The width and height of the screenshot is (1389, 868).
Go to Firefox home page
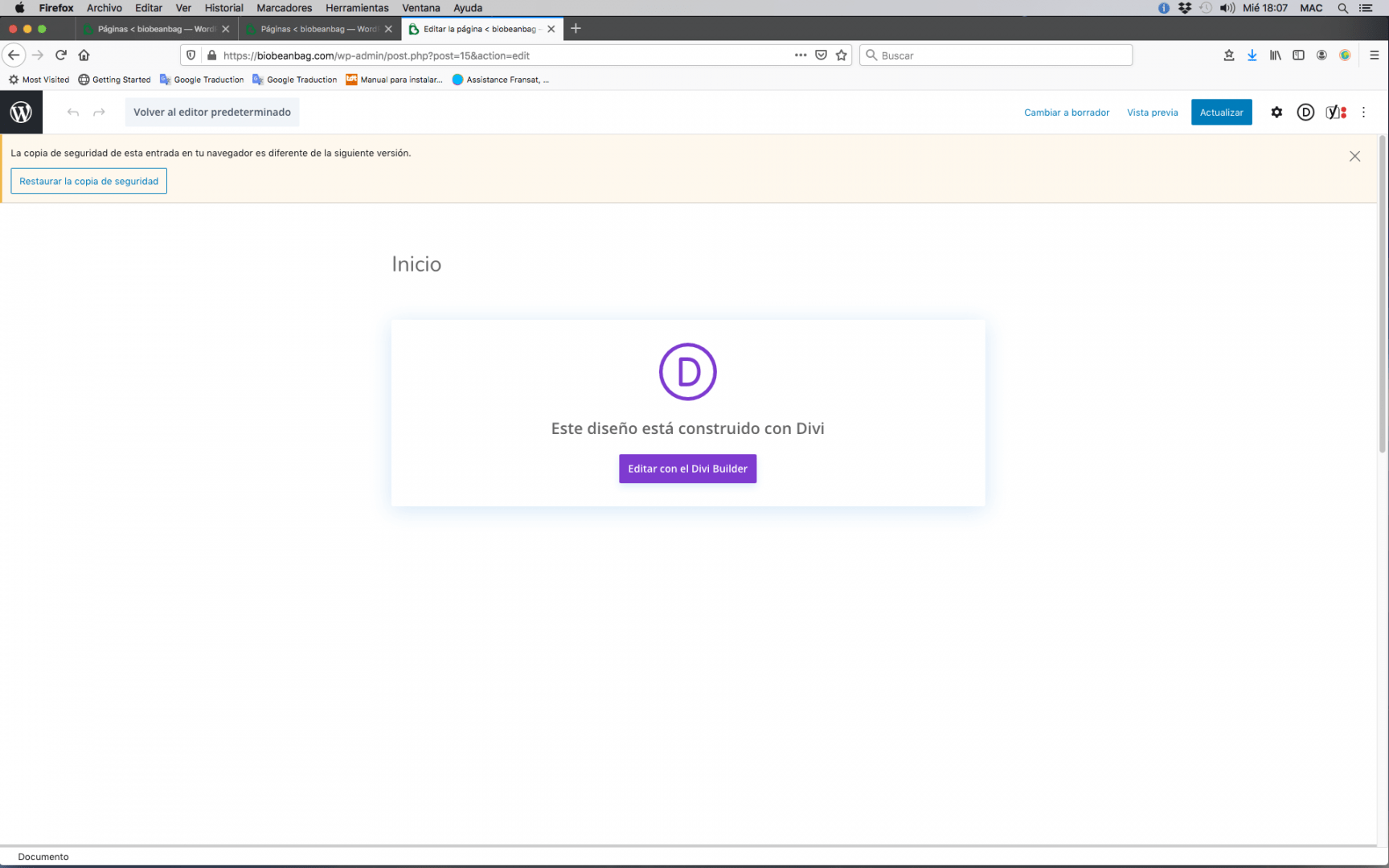(84, 55)
